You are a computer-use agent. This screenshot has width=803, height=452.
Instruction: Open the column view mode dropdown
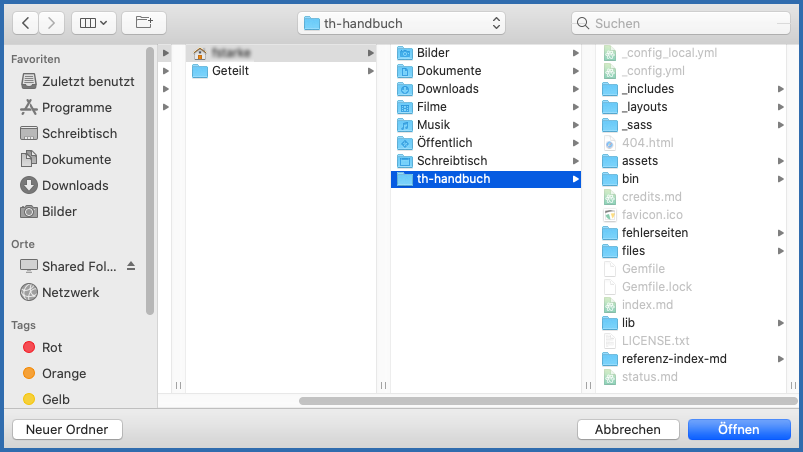(x=94, y=23)
